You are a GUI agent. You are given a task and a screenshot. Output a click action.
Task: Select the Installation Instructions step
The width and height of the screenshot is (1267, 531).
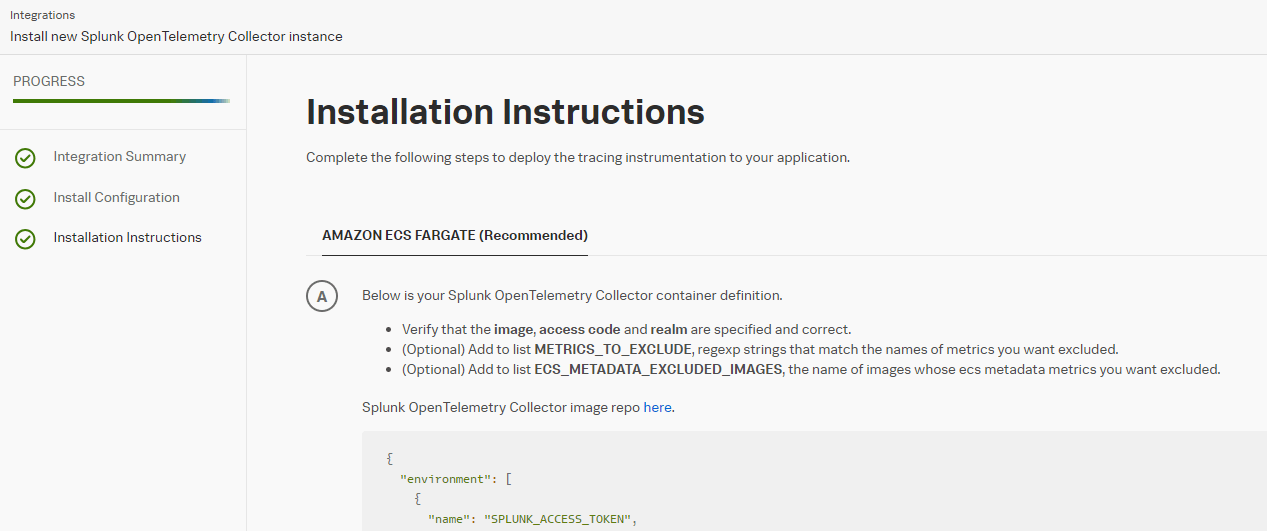[x=128, y=238]
